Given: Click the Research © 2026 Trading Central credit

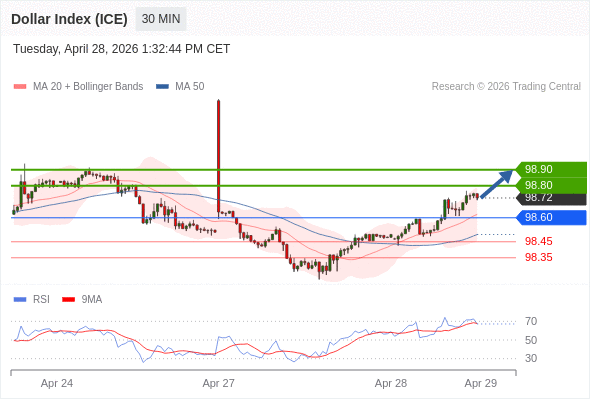Looking at the screenshot, I should click(506, 87).
